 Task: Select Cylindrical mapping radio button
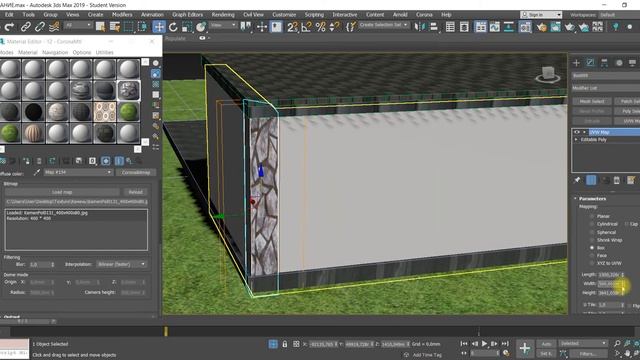592,224
